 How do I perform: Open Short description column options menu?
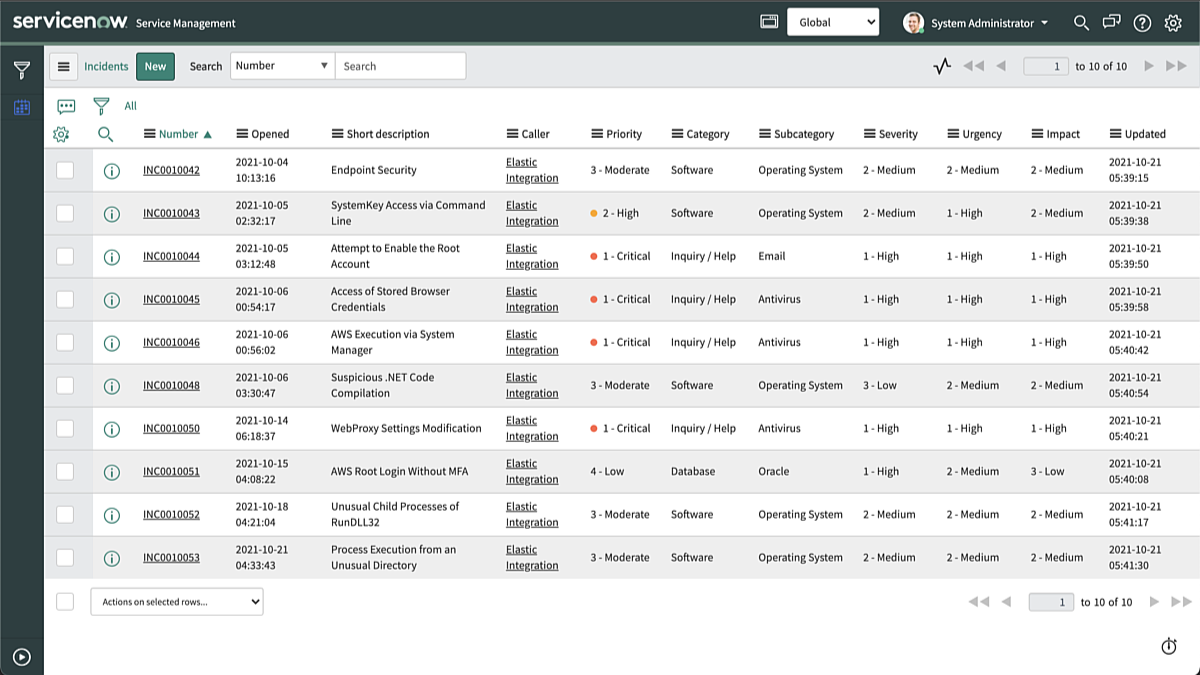(337, 134)
